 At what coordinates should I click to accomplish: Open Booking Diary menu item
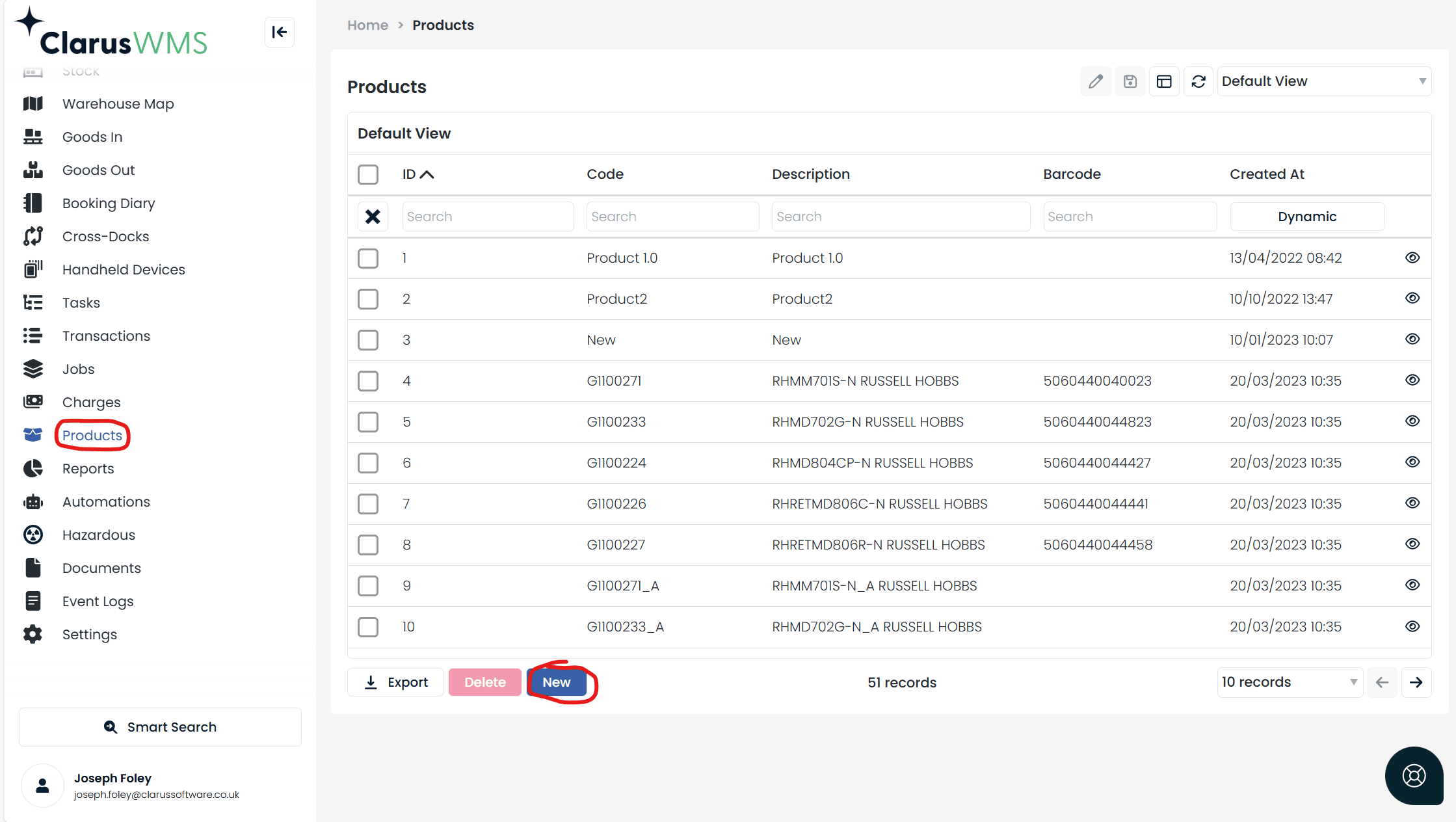(x=109, y=204)
